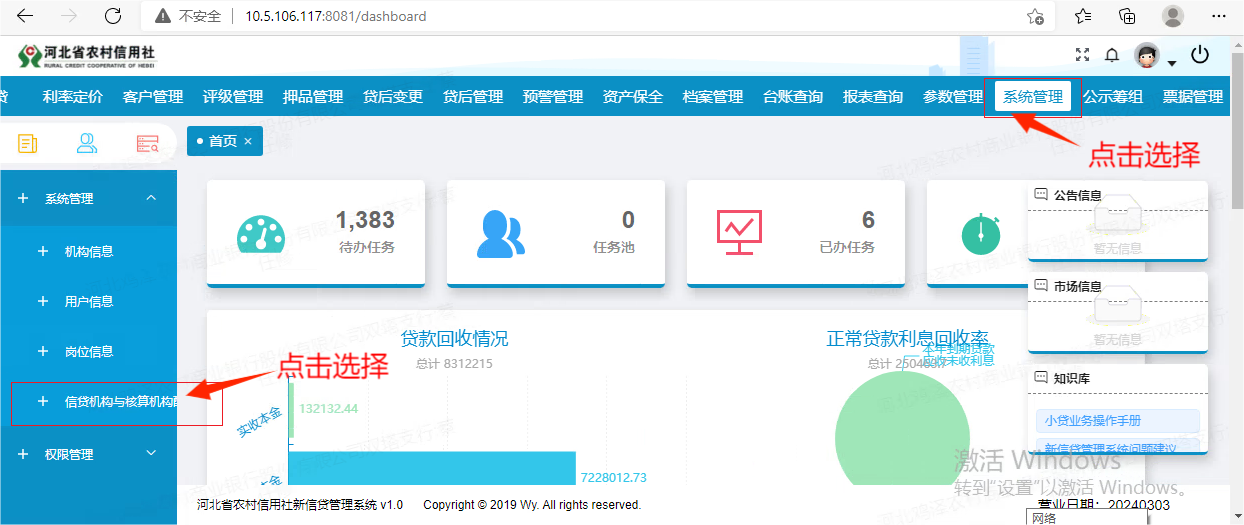Click the blue user sidebar icon

87,143
